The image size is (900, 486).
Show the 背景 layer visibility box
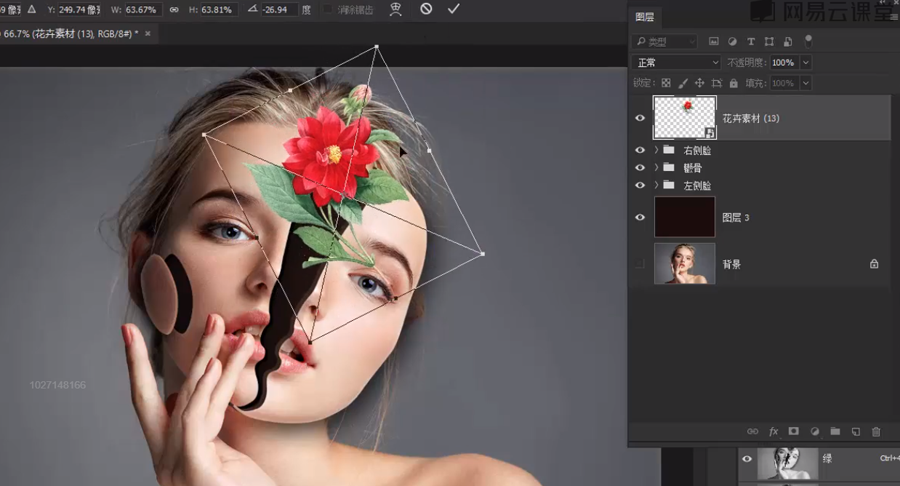click(x=640, y=264)
